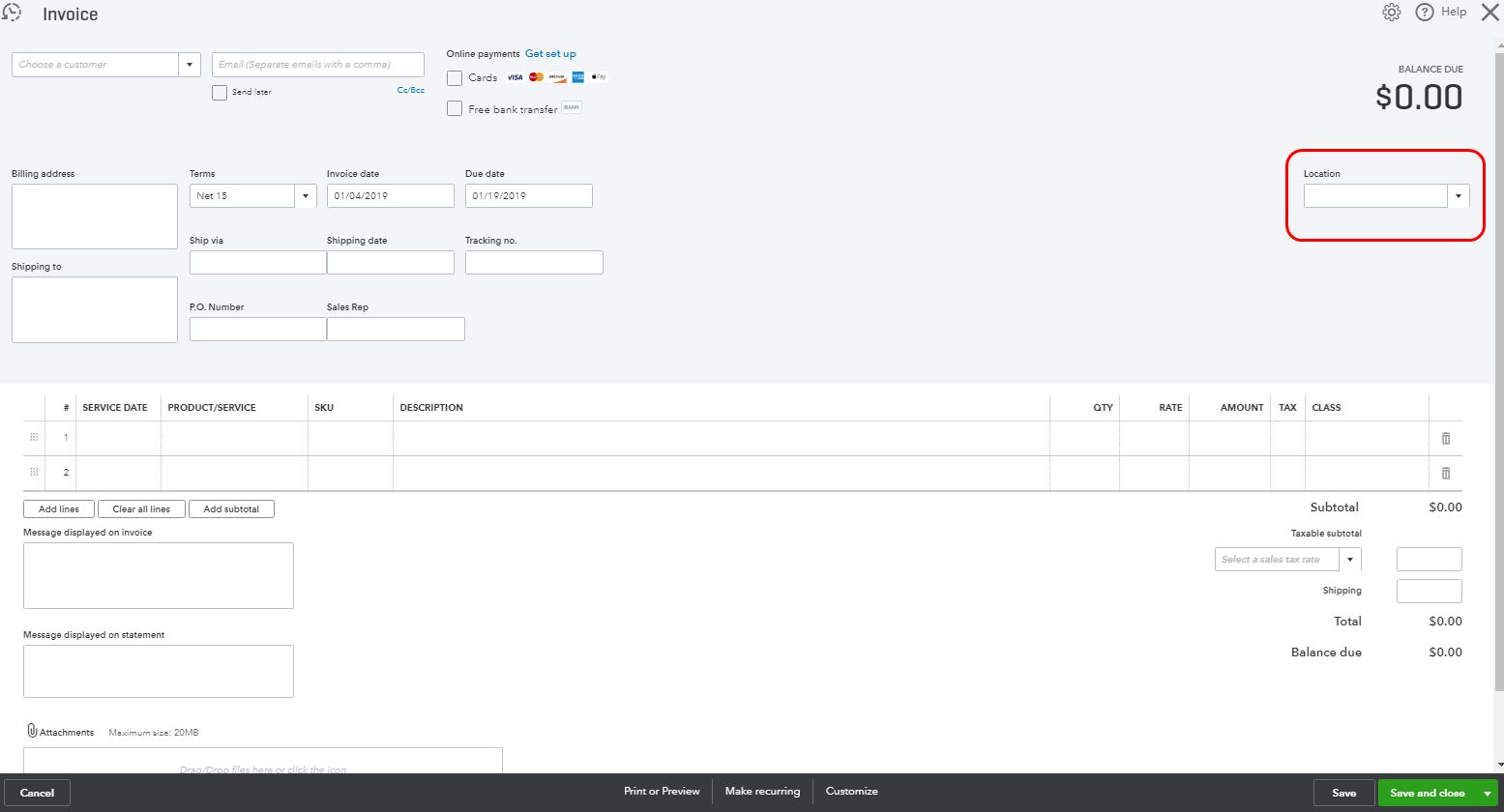Grab the drag handle for row 2

[x=34, y=473]
